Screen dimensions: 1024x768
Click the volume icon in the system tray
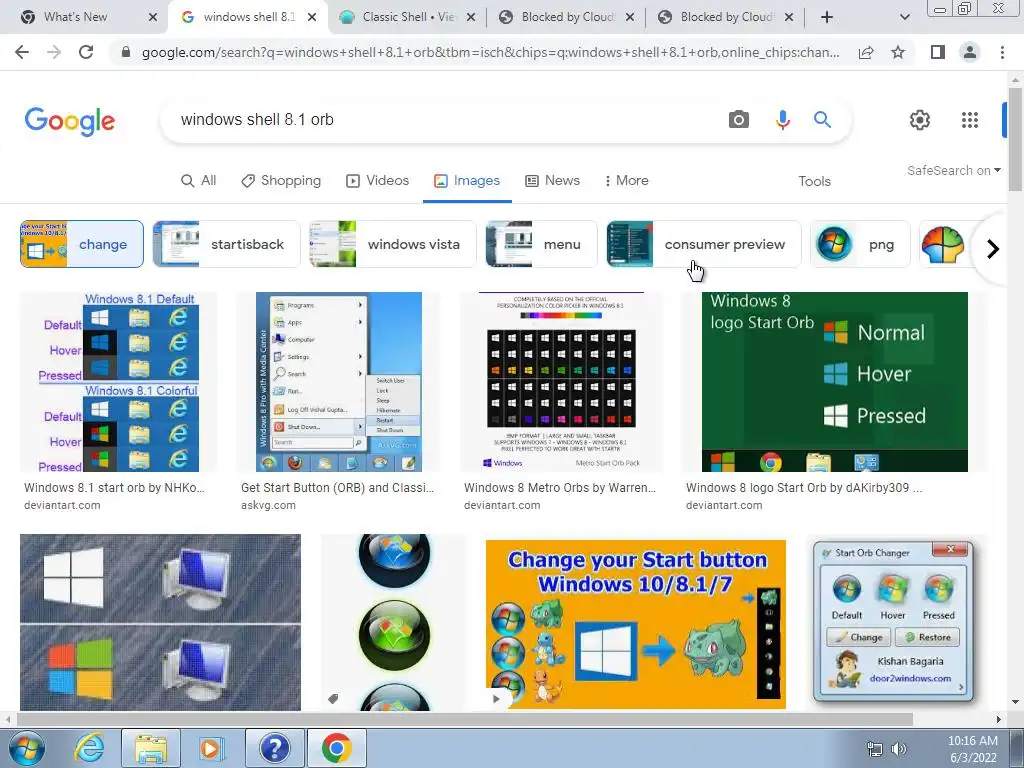(x=899, y=749)
